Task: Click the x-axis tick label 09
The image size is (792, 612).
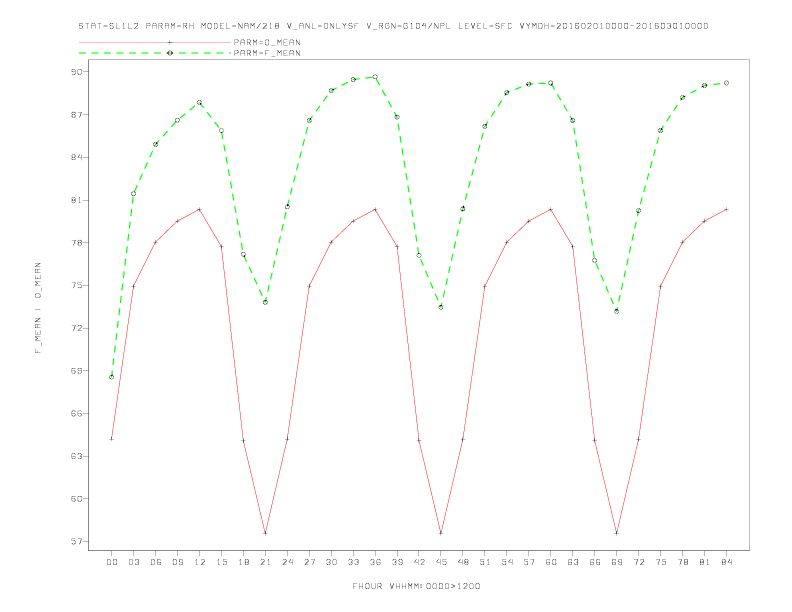Action: tap(178, 562)
